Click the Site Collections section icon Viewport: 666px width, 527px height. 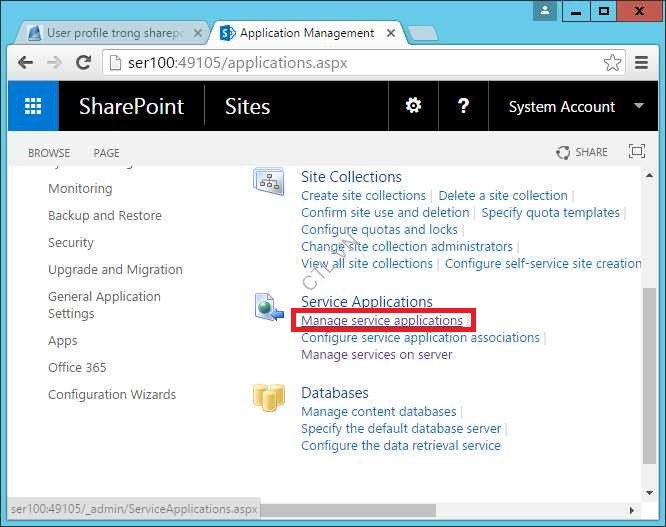point(269,182)
